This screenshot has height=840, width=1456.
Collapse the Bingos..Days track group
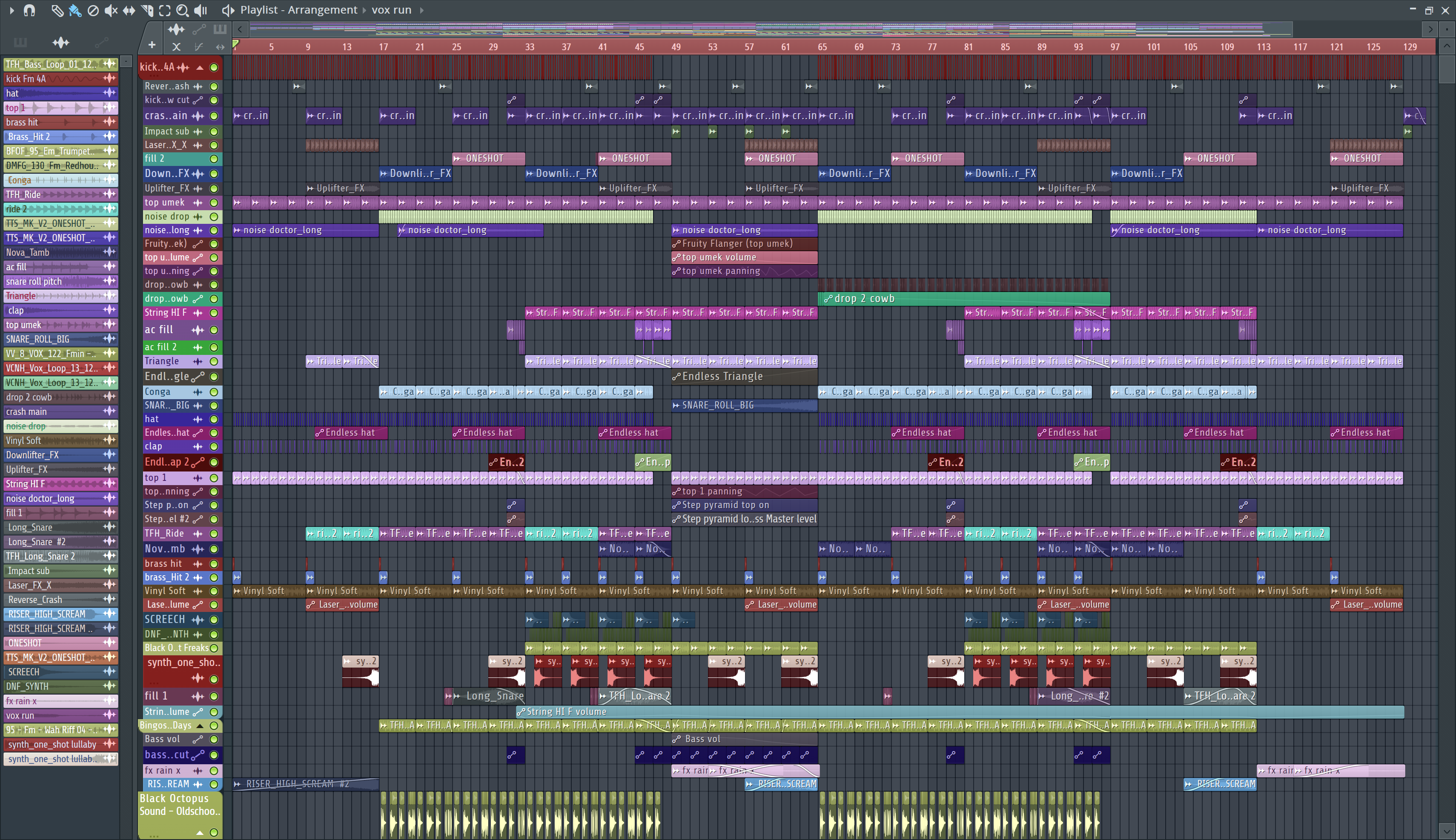point(200,726)
